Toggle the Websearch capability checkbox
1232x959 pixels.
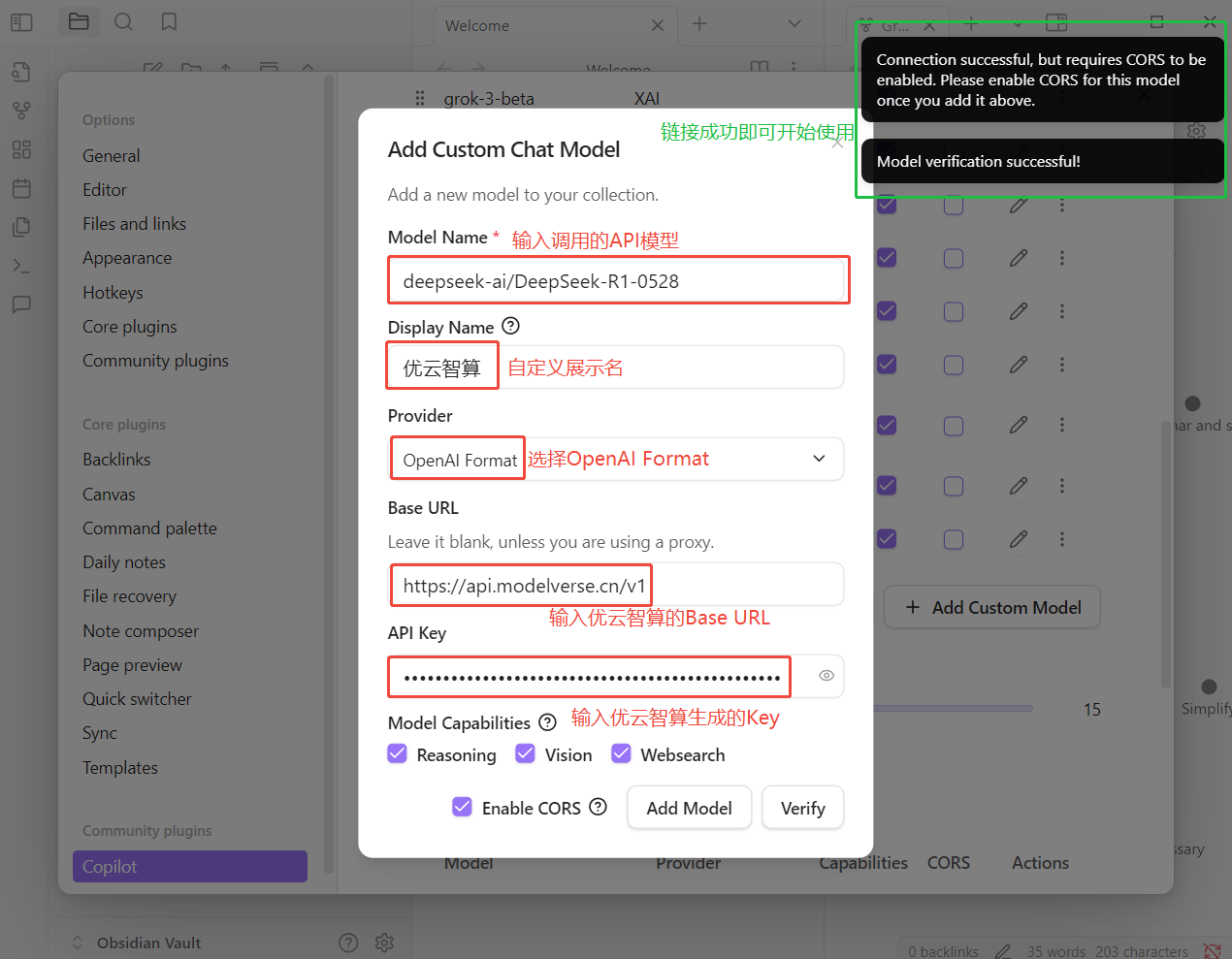[621, 753]
